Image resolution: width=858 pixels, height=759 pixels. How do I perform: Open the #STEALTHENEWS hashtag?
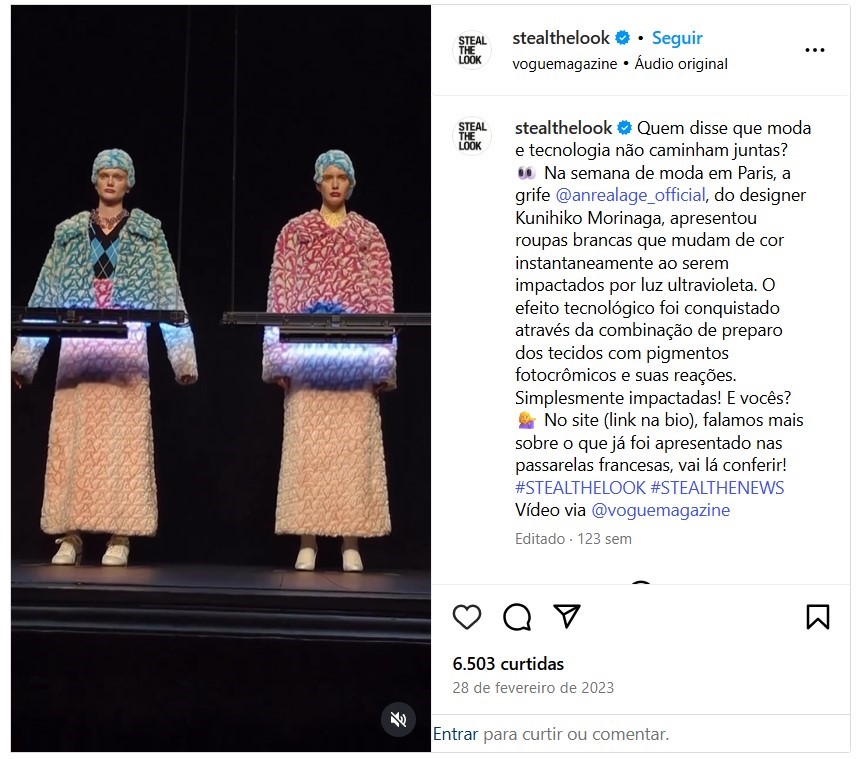(717, 487)
